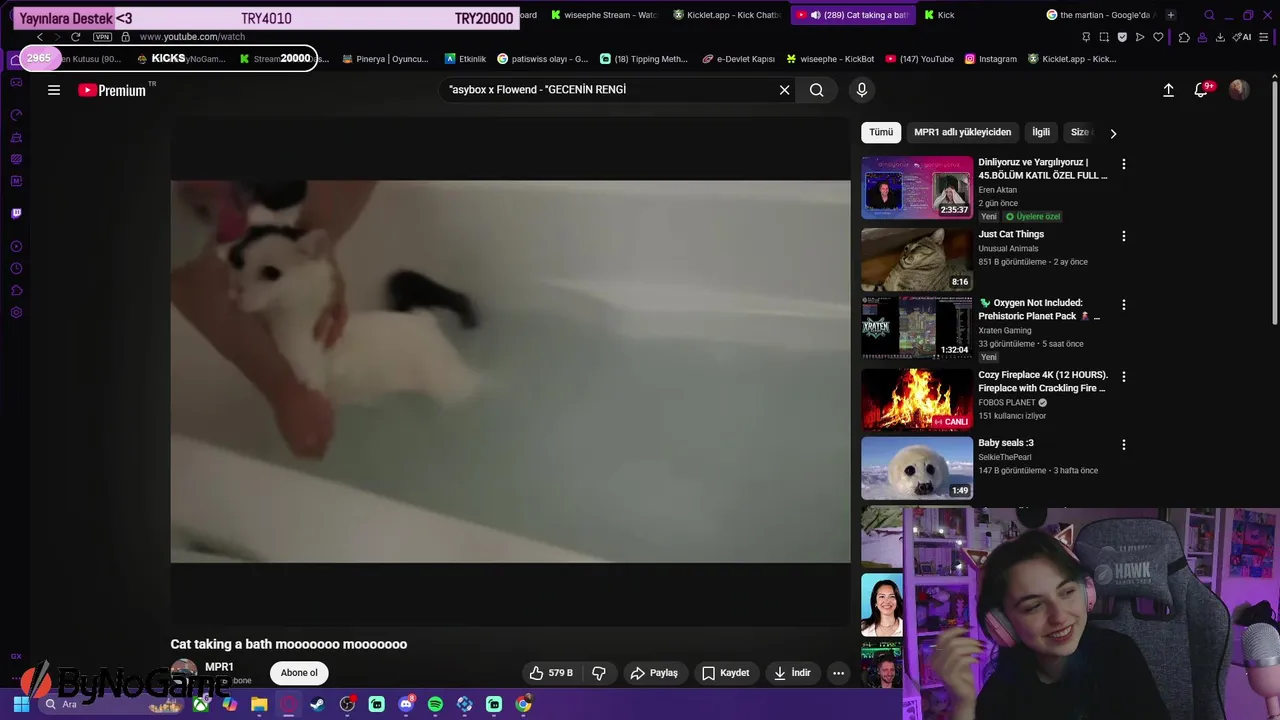This screenshot has height=720, width=1280.
Task: Open the Pinerya Oyuncu bookmark
Action: pyautogui.click(x=385, y=59)
